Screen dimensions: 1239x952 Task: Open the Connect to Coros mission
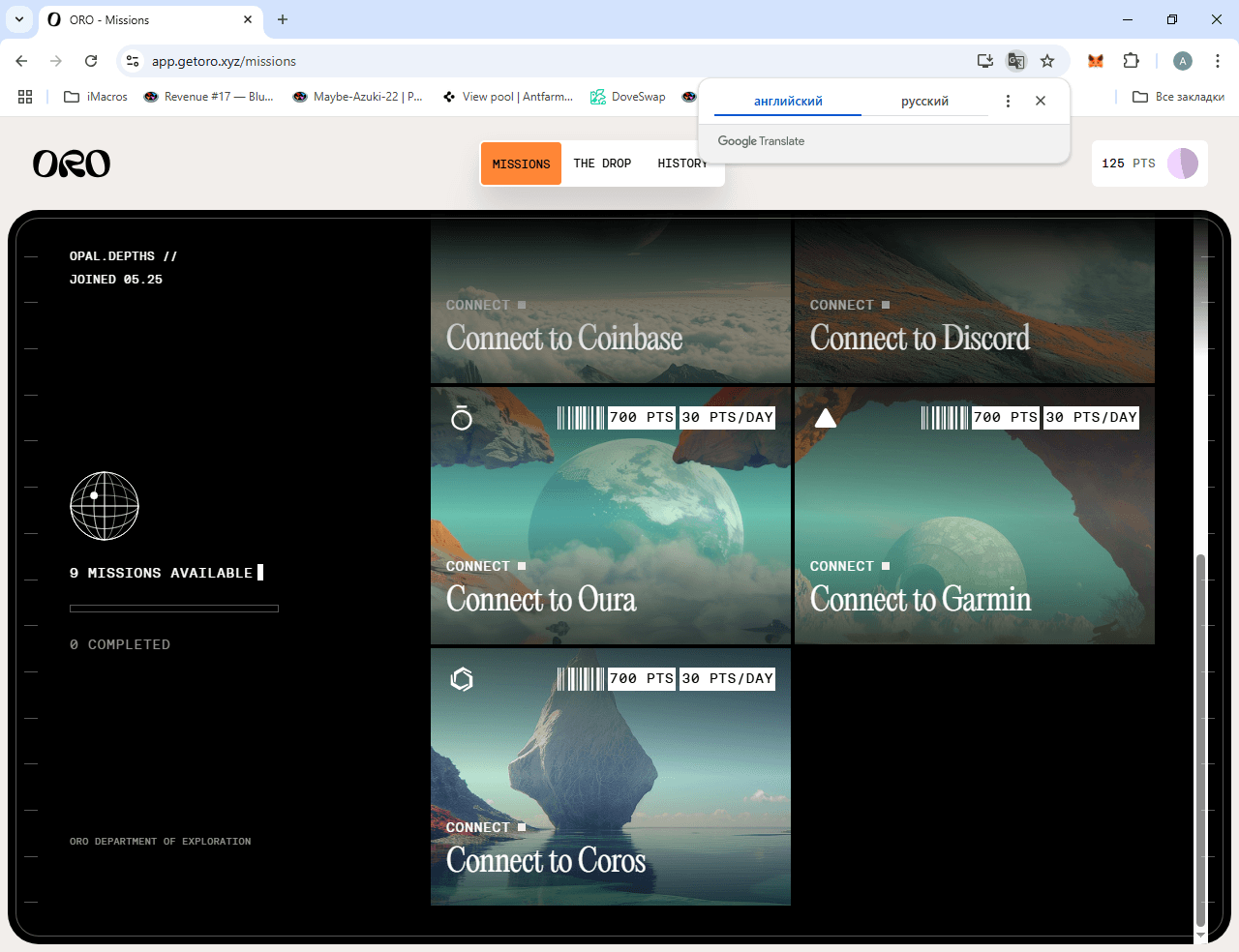click(x=611, y=777)
